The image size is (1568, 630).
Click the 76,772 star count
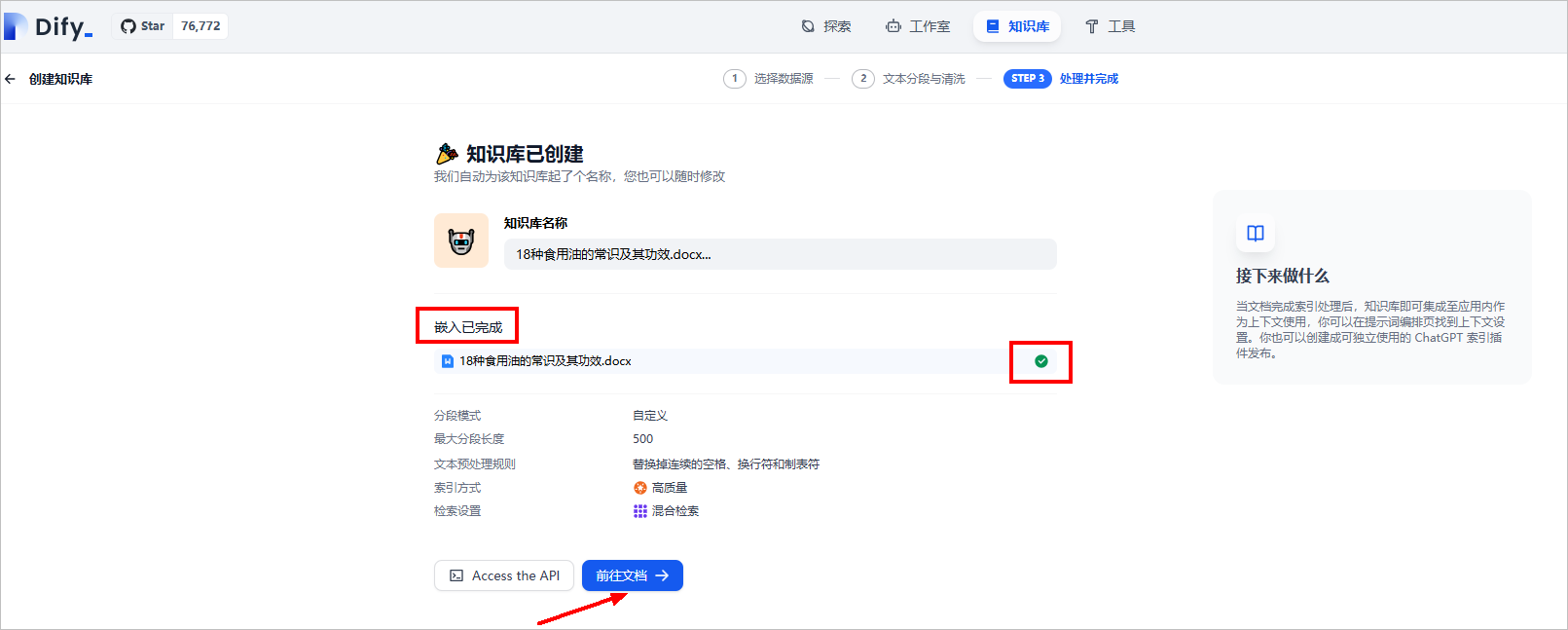pos(201,26)
